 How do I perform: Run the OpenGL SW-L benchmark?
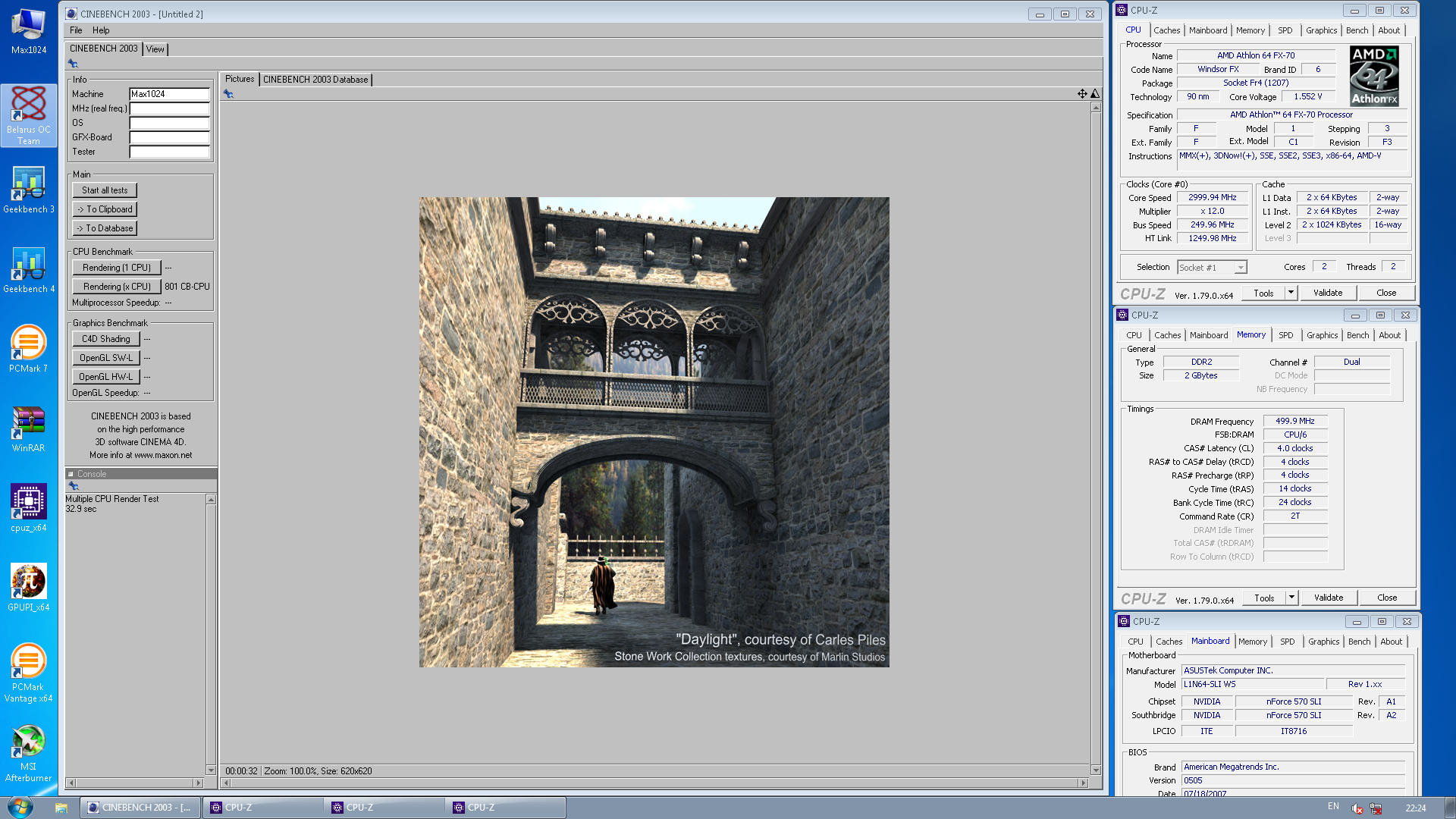click(x=106, y=358)
